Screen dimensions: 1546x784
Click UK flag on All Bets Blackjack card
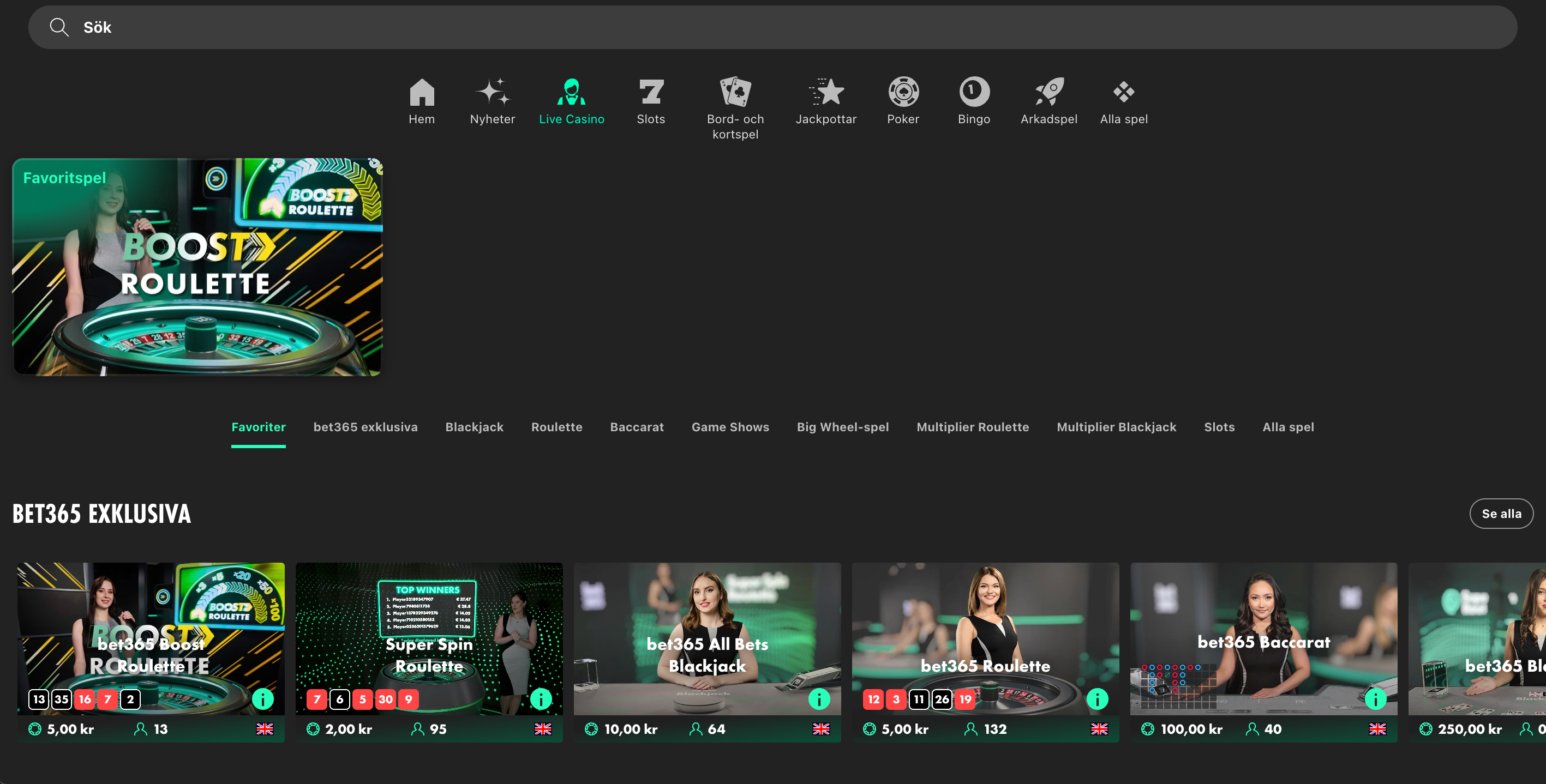click(821, 729)
